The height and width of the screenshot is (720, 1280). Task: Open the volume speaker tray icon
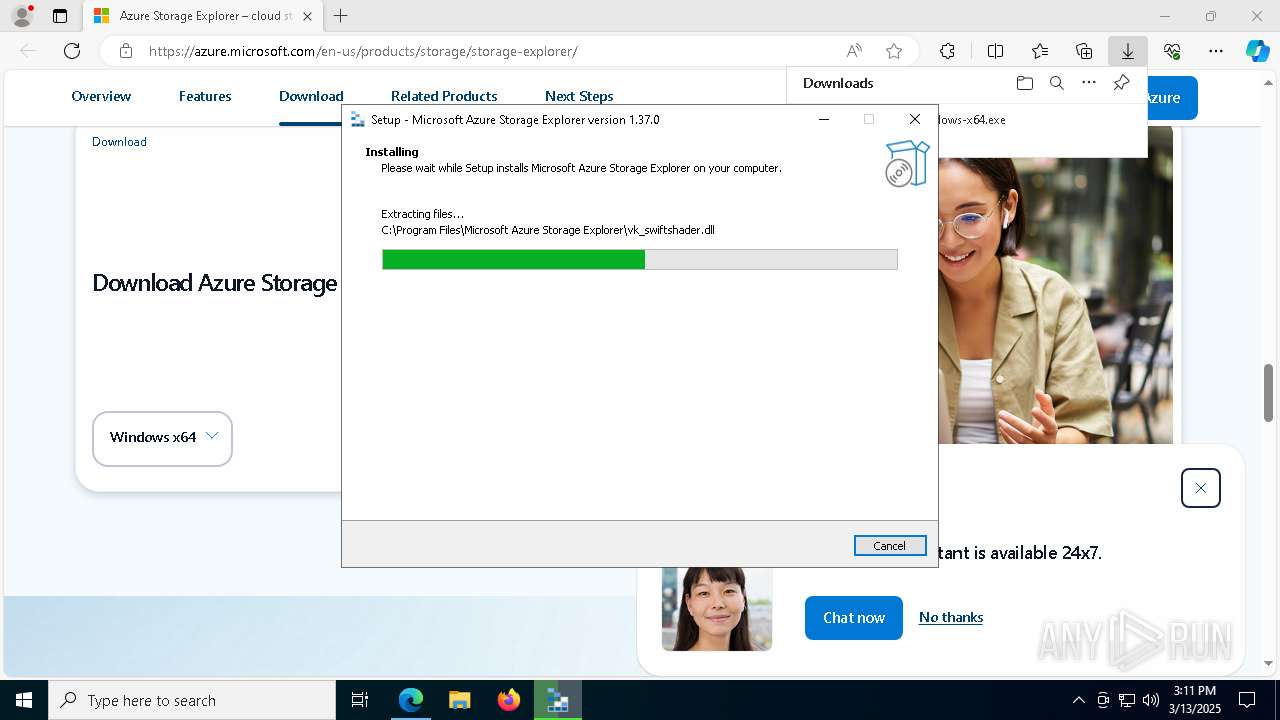click(1151, 700)
